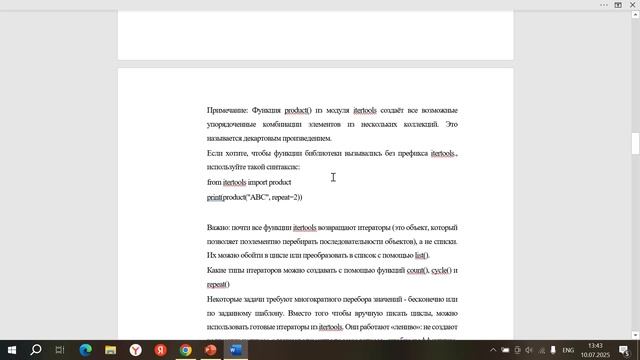Open the volume speaker tray icon

(x=529, y=350)
